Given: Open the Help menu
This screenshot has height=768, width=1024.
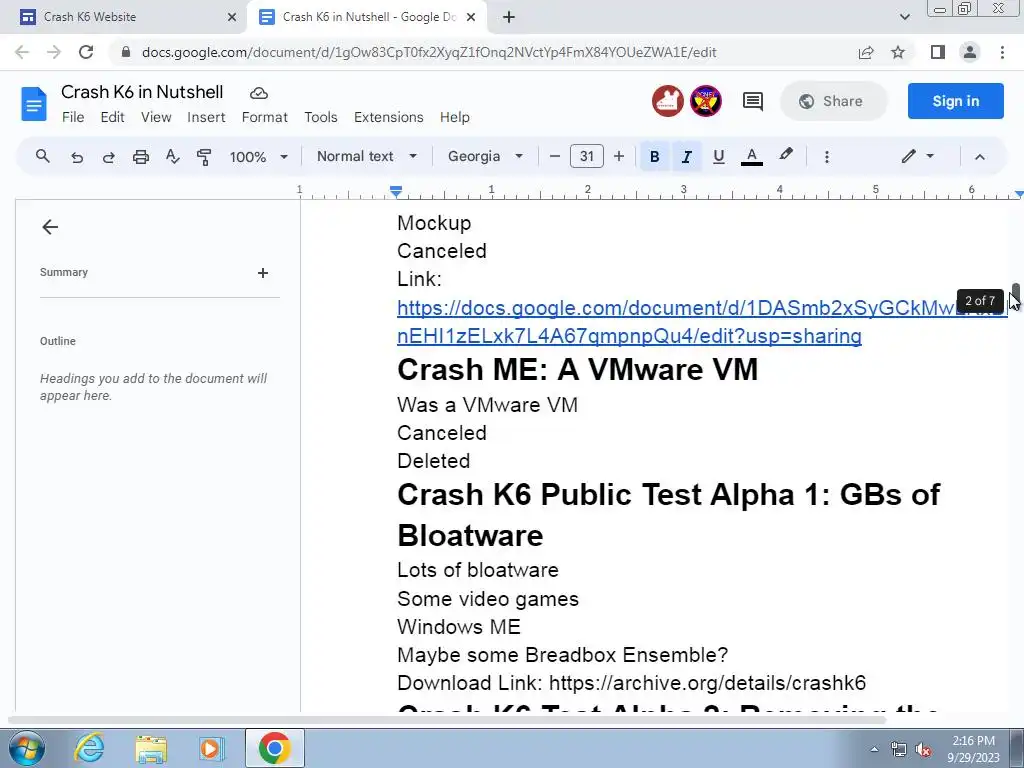Looking at the screenshot, I should point(455,117).
